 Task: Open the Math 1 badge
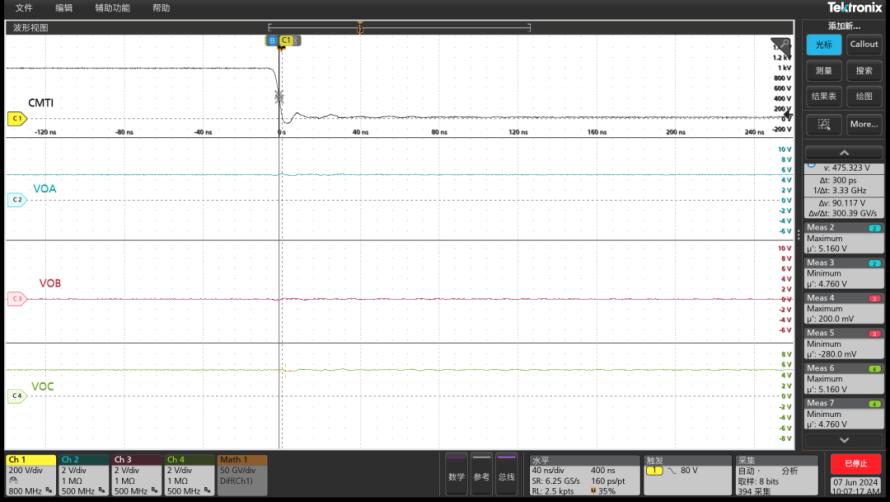pyautogui.click(x=242, y=475)
